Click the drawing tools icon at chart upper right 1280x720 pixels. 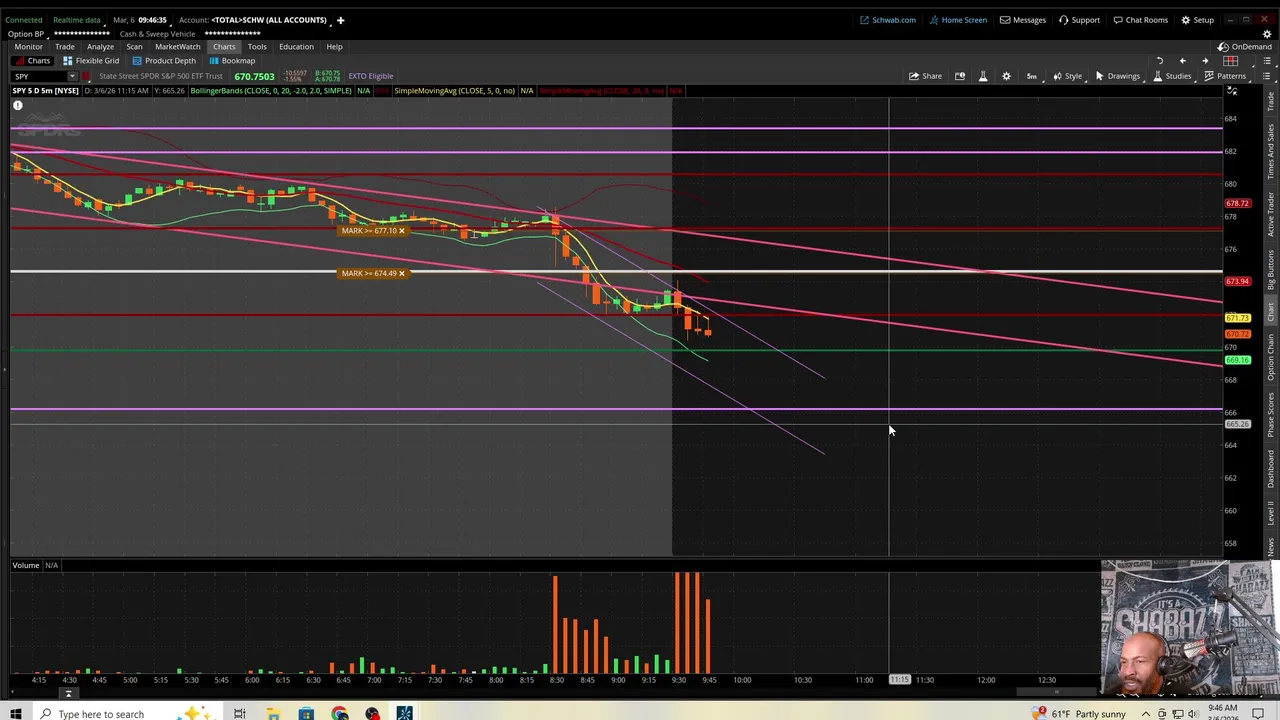pyautogui.click(x=1232, y=92)
